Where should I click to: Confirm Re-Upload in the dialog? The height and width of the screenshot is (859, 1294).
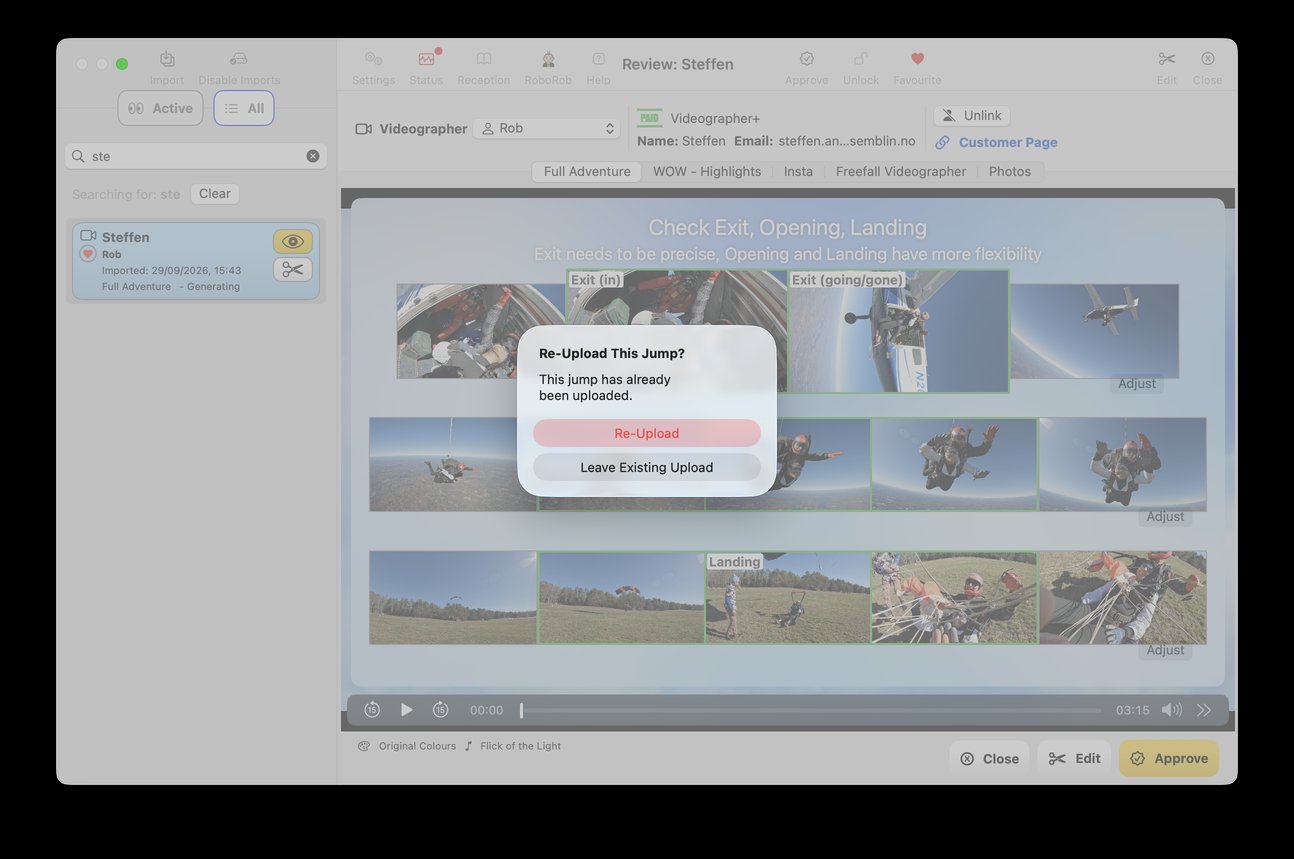(647, 433)
